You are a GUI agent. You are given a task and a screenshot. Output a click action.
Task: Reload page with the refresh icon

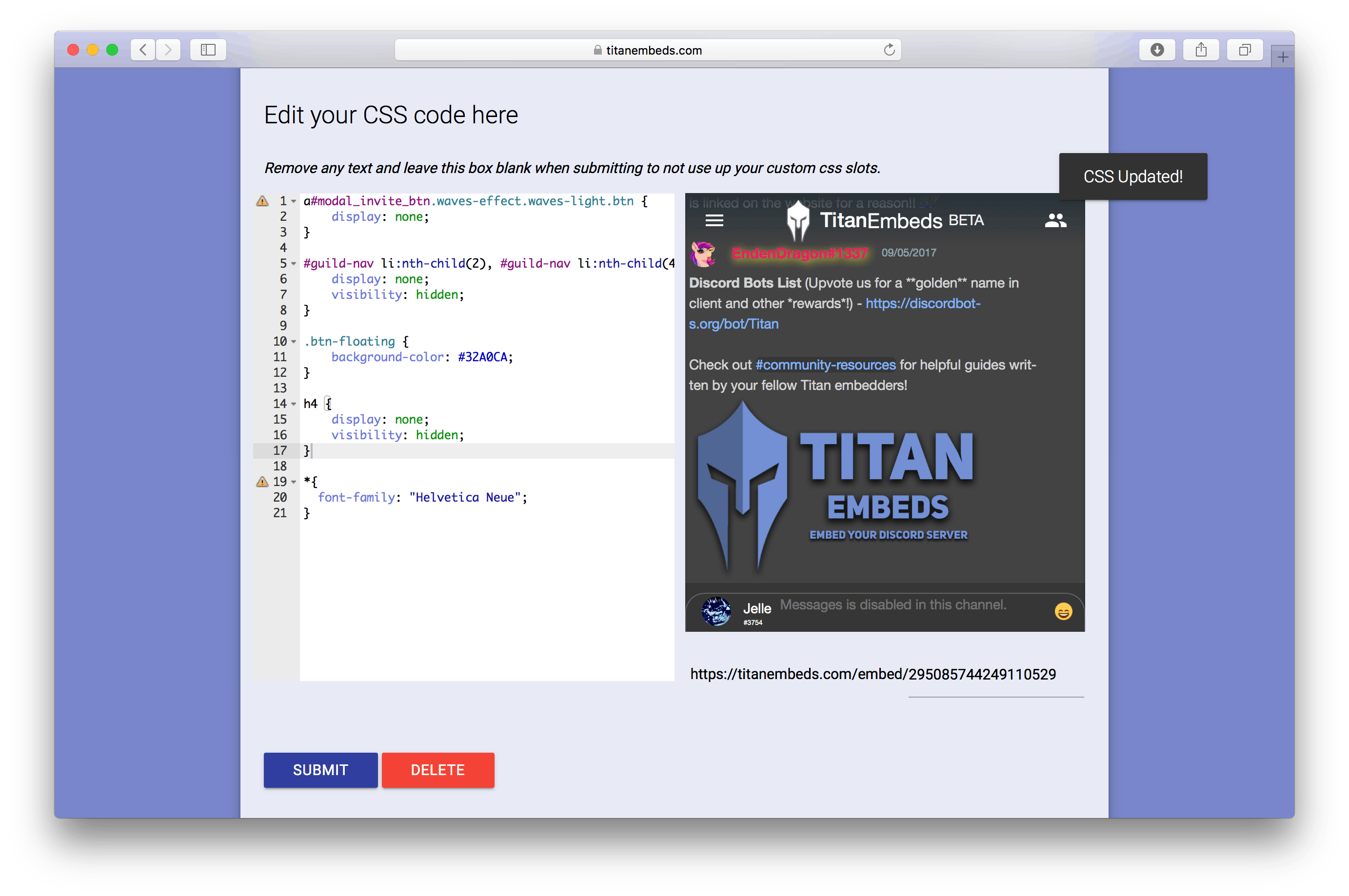(x=889, y=50)
